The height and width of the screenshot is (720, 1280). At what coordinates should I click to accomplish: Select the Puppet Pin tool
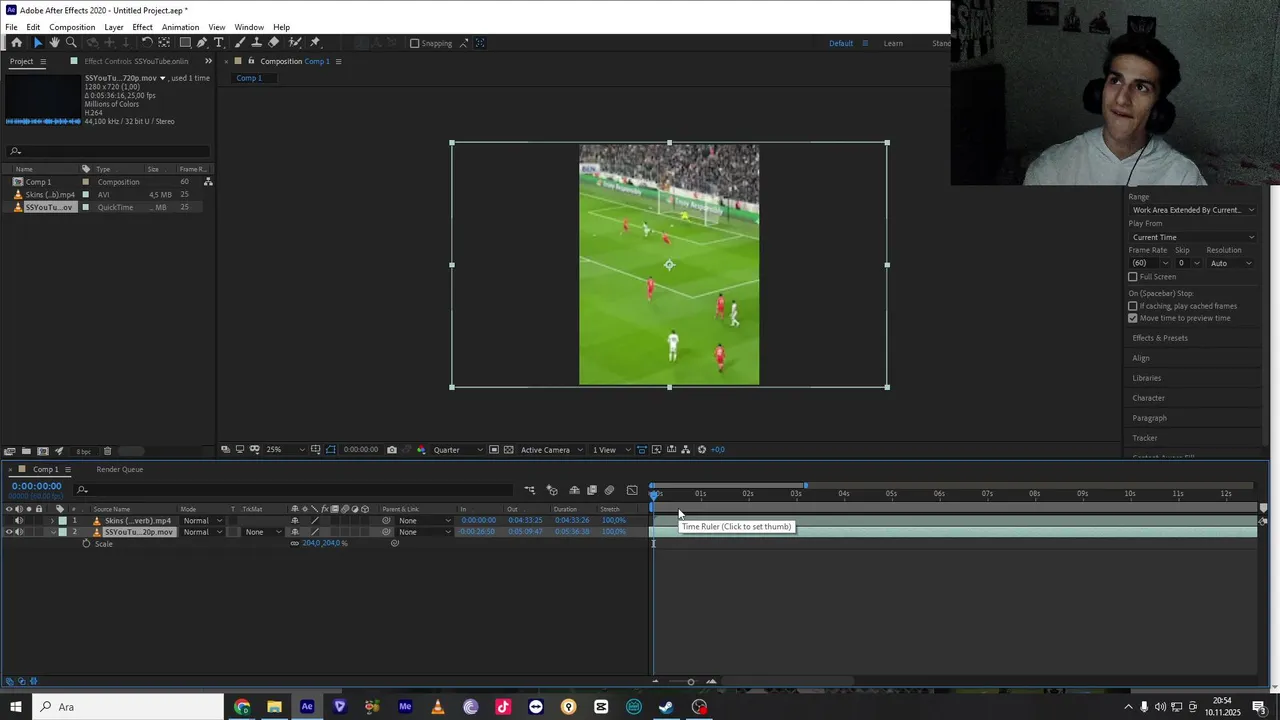315,43
